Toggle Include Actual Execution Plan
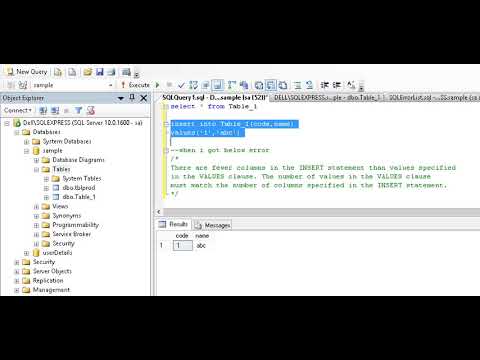This screenshot has width=480, height=360. click(232, 85)
